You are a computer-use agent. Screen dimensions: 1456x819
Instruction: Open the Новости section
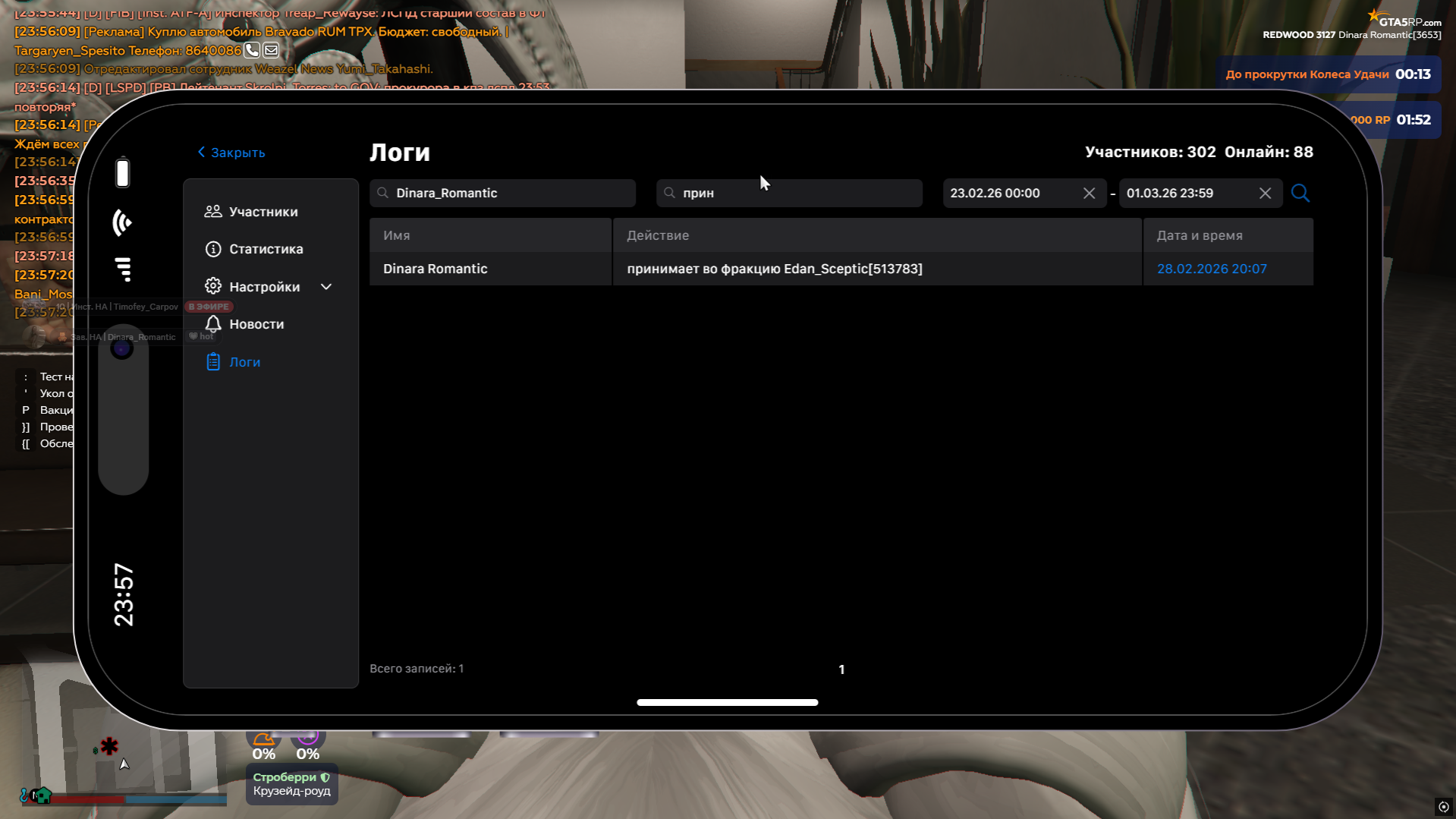point(256,324)
